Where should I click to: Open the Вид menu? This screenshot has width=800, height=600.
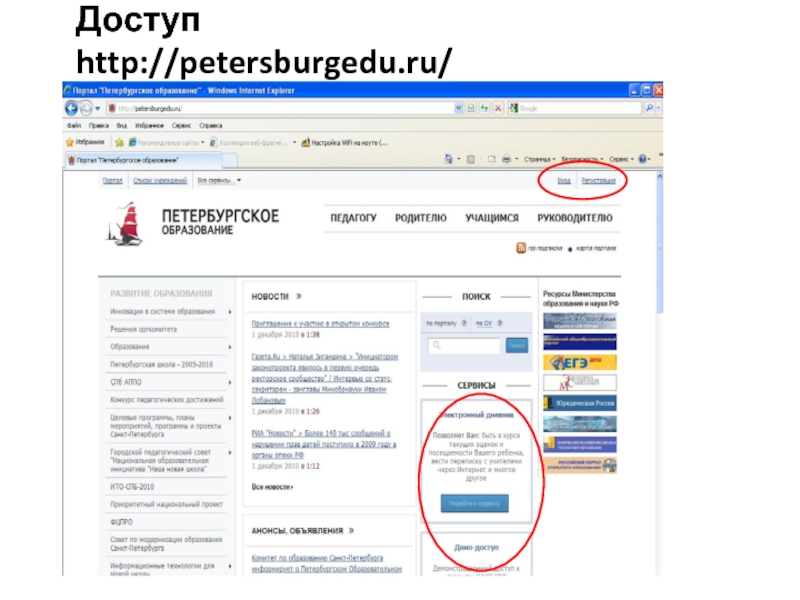[121, 126]
